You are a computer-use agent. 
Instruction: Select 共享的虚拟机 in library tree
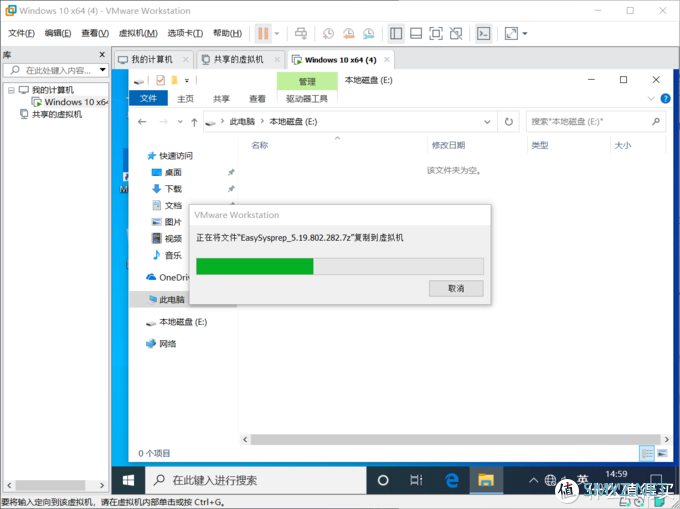coord(51,114)
